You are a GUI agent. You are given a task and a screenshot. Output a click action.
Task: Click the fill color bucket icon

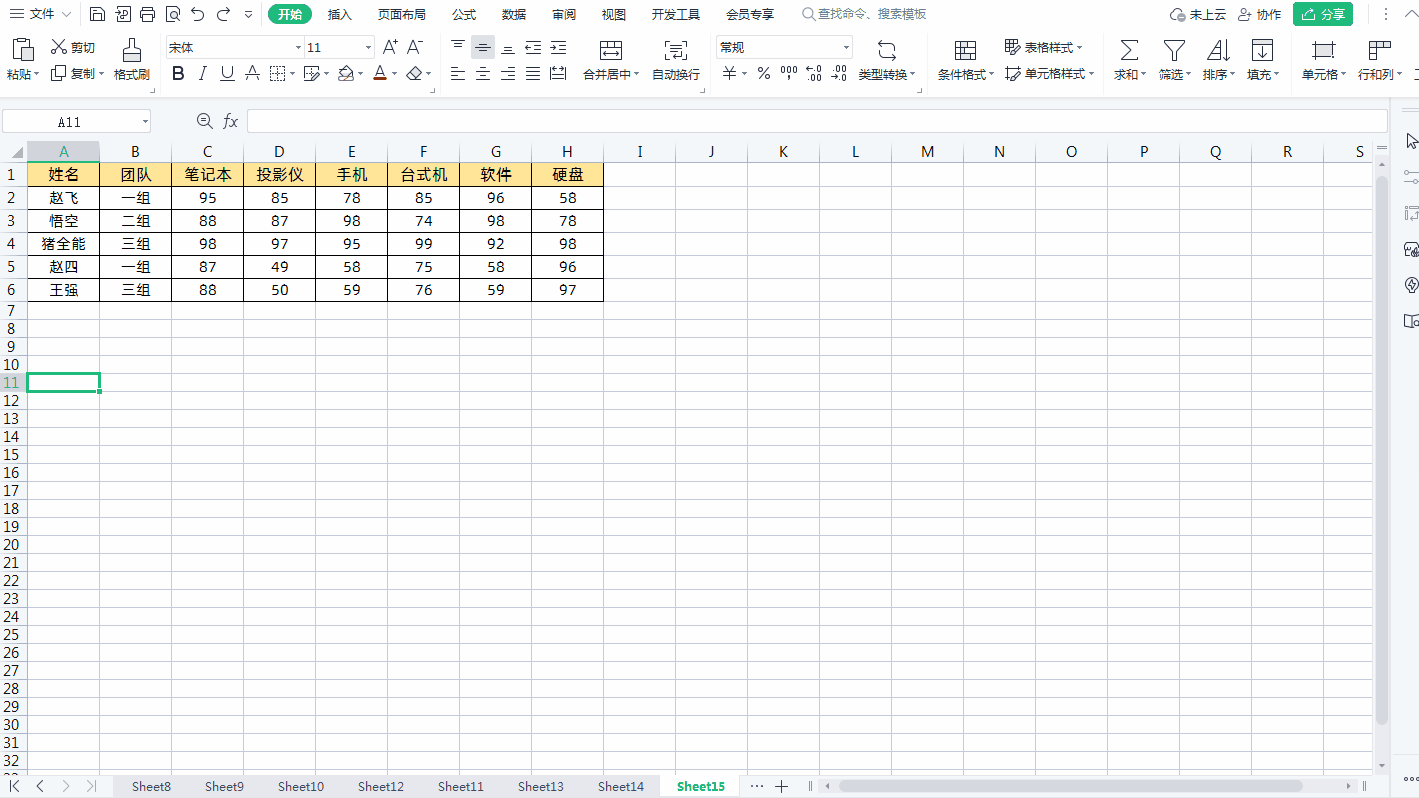coord(346,73)
